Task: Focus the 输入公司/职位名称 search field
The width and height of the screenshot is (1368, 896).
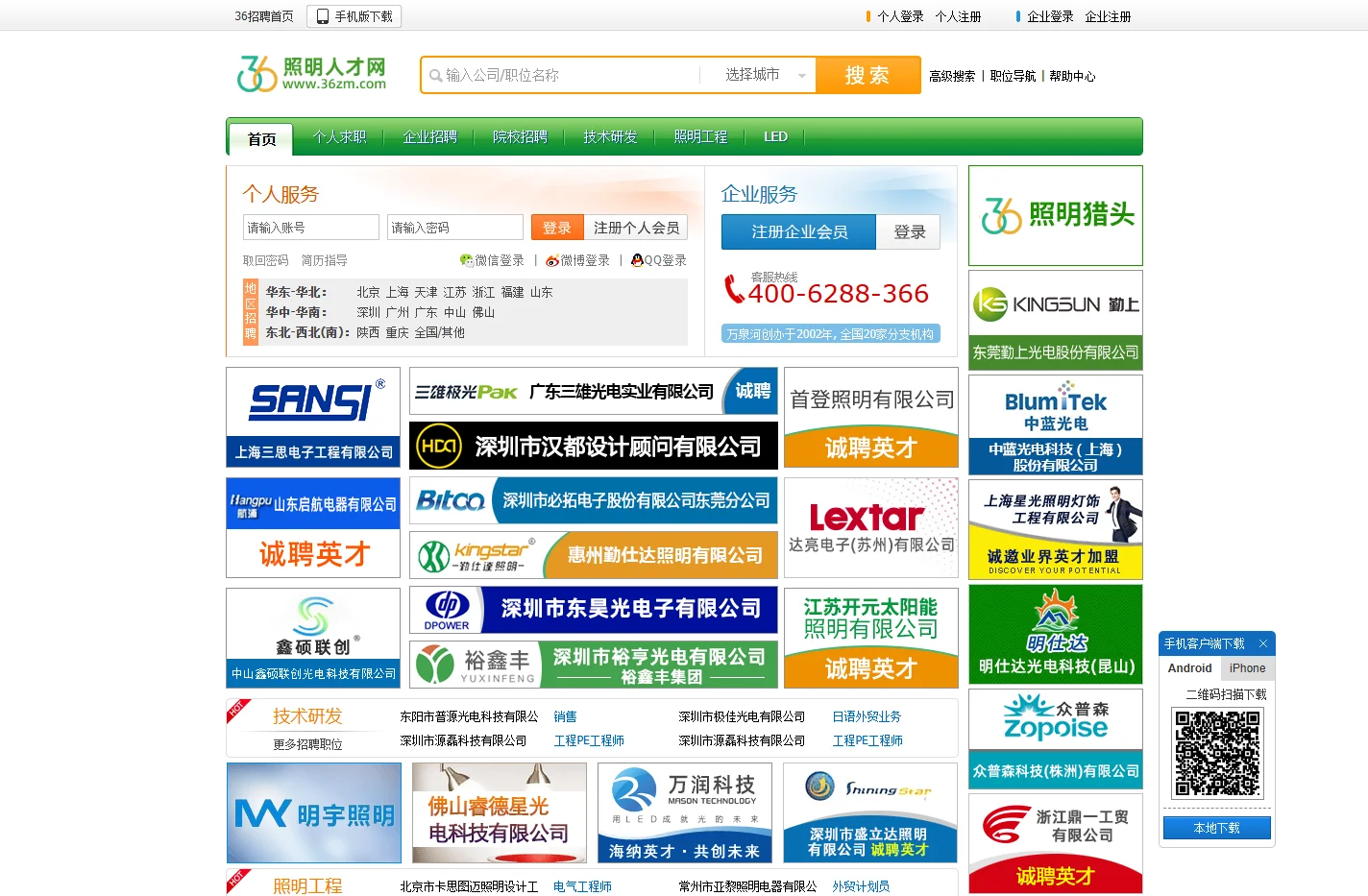Action: [x=569, y=75]
